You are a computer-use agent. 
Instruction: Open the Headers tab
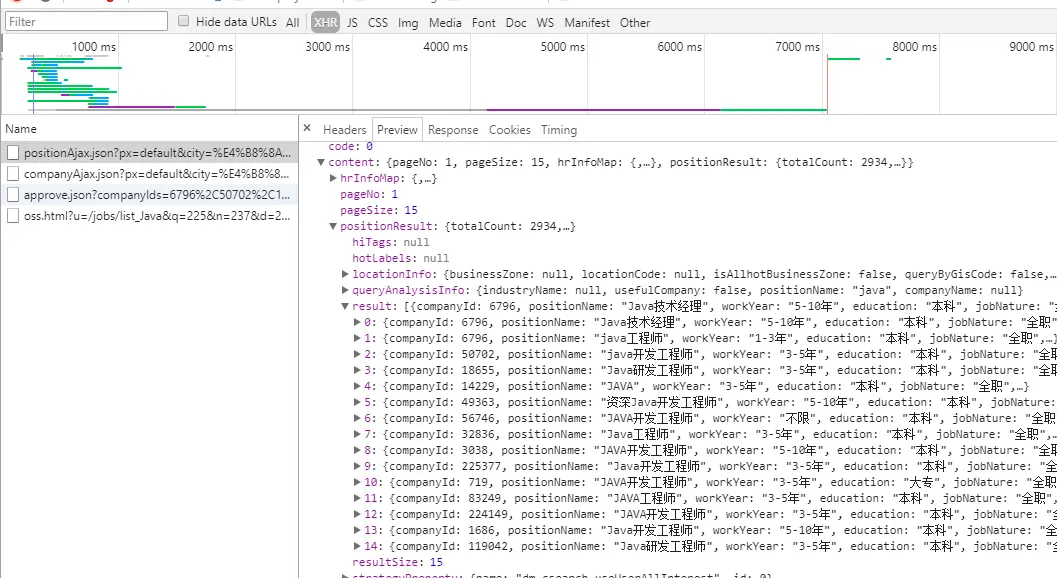pyautogui.click(x=344, y=129)
